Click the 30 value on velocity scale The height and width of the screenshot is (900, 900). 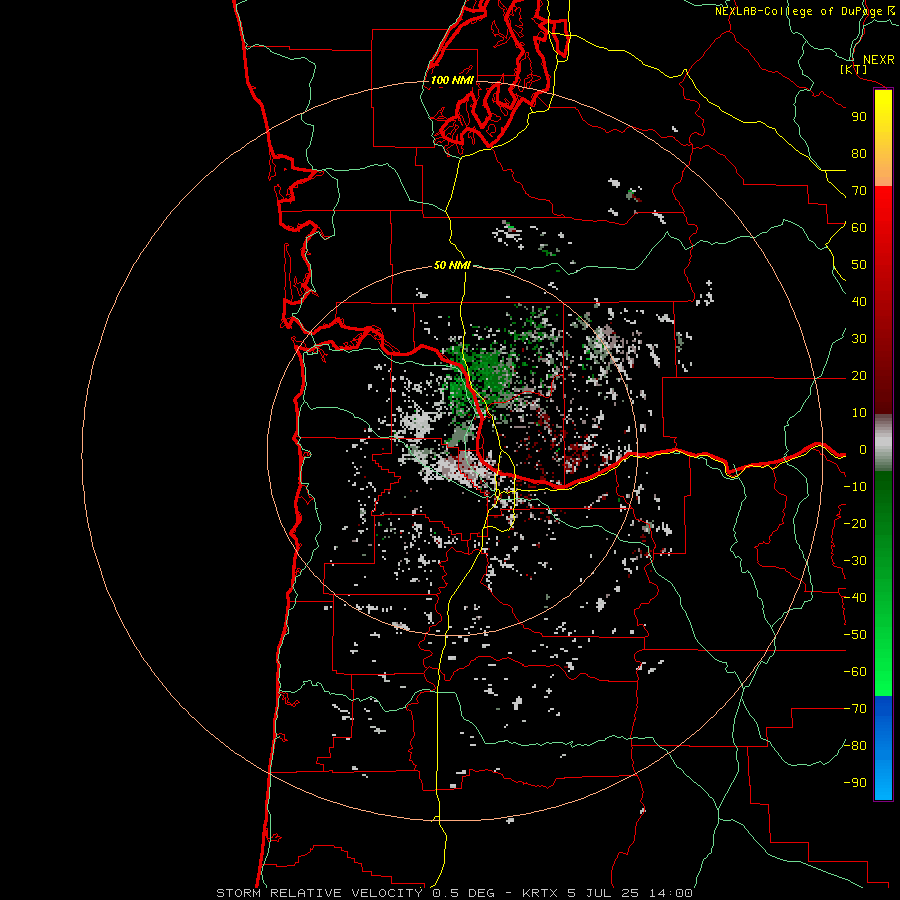coord(859,339)
